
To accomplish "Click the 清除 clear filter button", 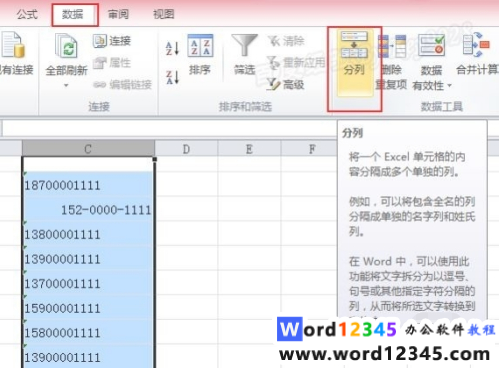I will (x=286, y=41).
